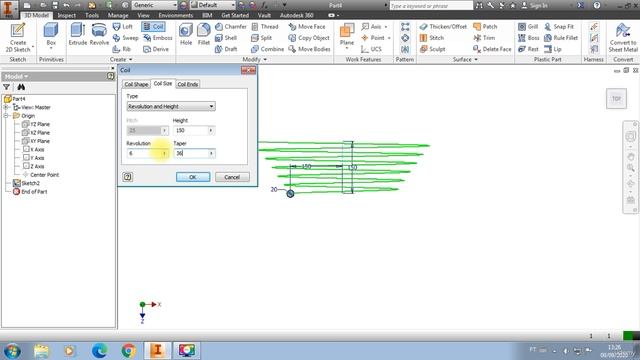
Task: Click the TOP view cube face
Action: [x=616, y=98]
